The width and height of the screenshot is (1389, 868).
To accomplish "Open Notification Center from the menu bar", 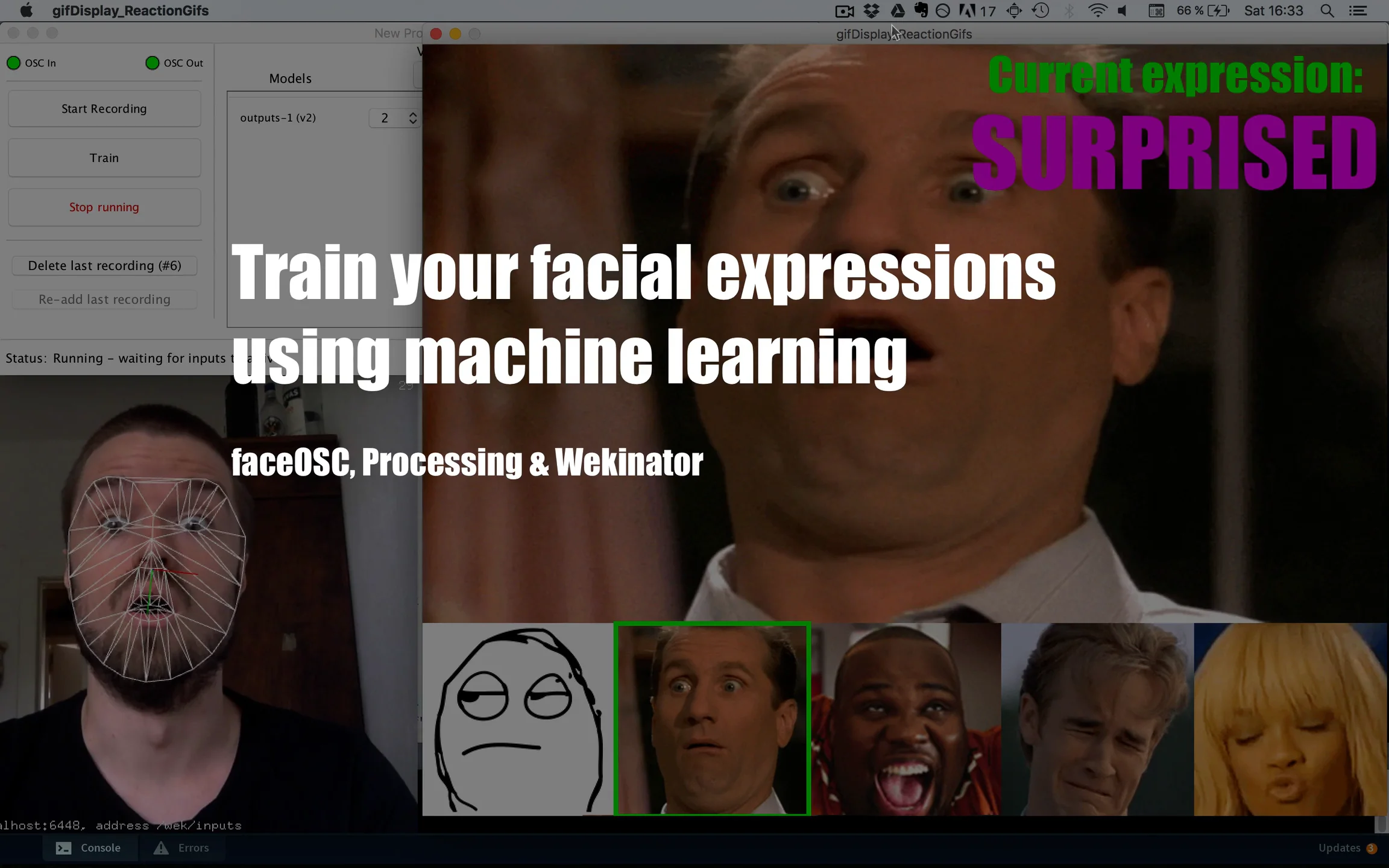I will tap(1358, 10).
